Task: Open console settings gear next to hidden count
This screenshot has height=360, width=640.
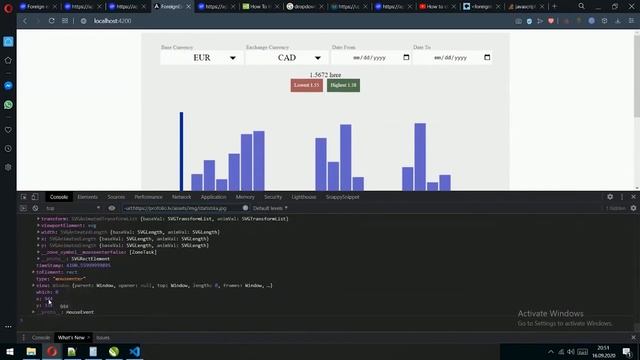Action: pos(633,208)
